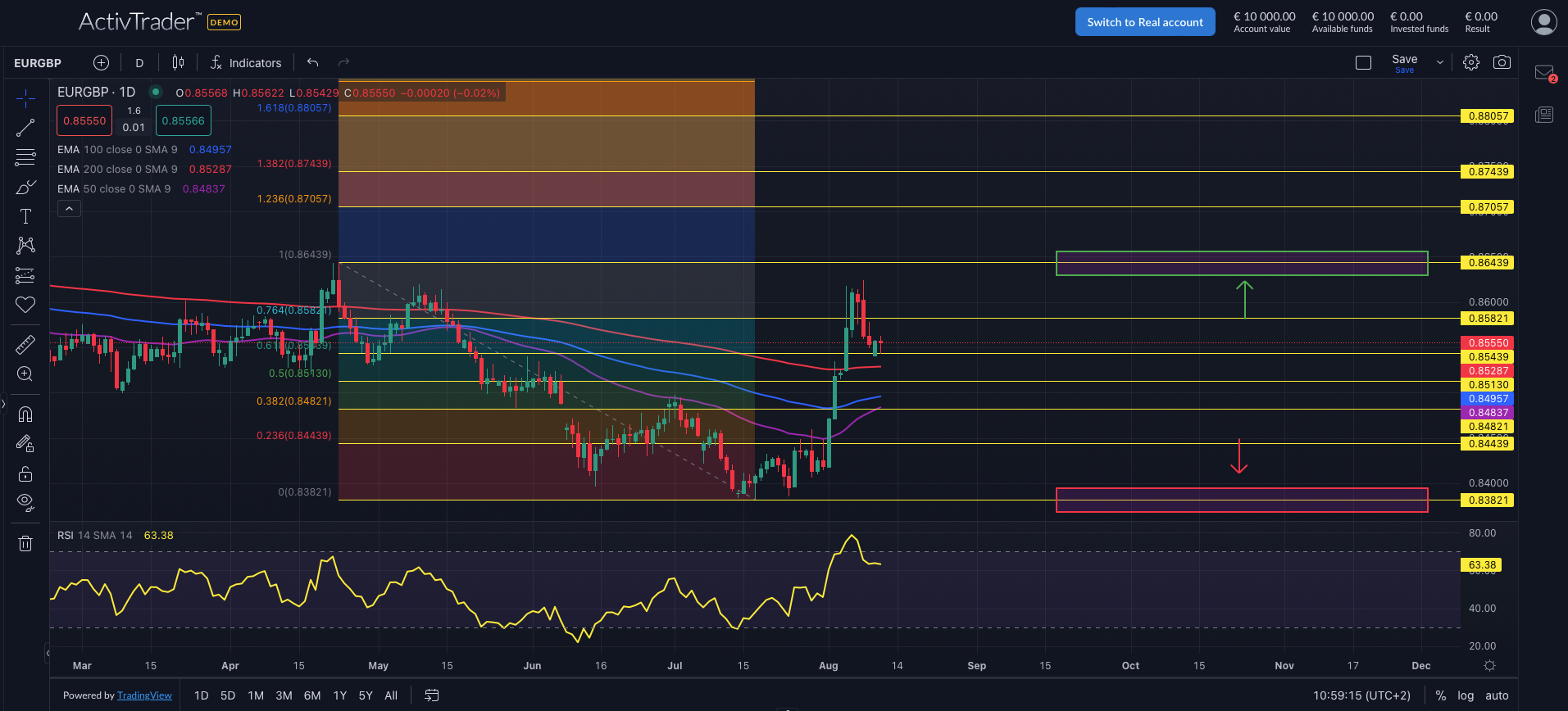Image resolution: width=1568 pixels, height=711 pixels.
Task: Toggle the auto scale option
Action: coord(1497,695)
